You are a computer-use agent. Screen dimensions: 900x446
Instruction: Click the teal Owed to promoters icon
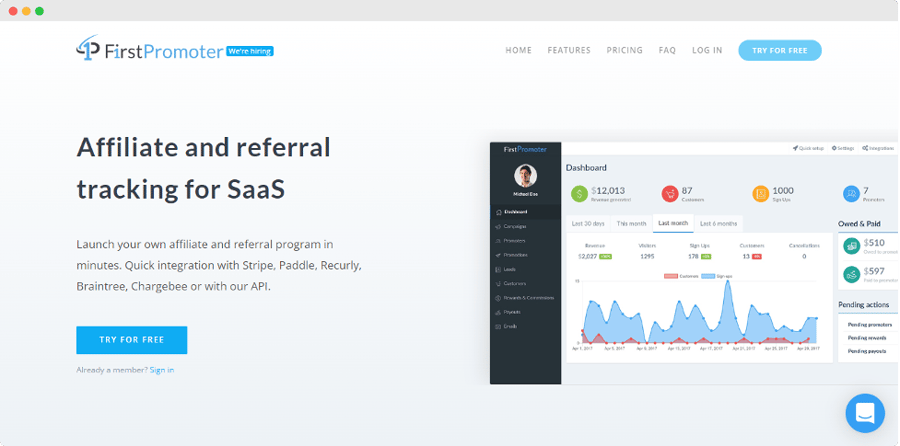(x=851, y=246)
